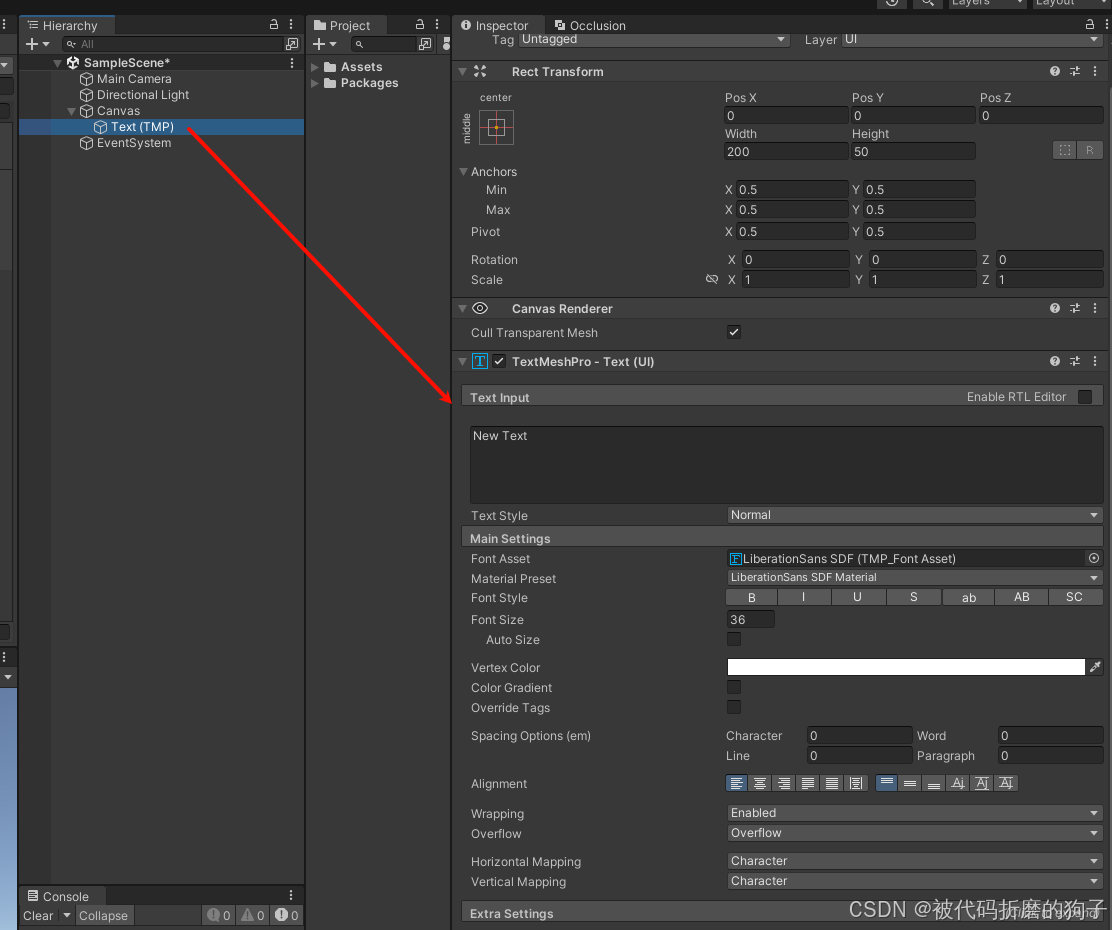Lock the Hierarchy panel
Image resolution: width=1112 pixels, height=930 pixels.
[x=274, y=24]
